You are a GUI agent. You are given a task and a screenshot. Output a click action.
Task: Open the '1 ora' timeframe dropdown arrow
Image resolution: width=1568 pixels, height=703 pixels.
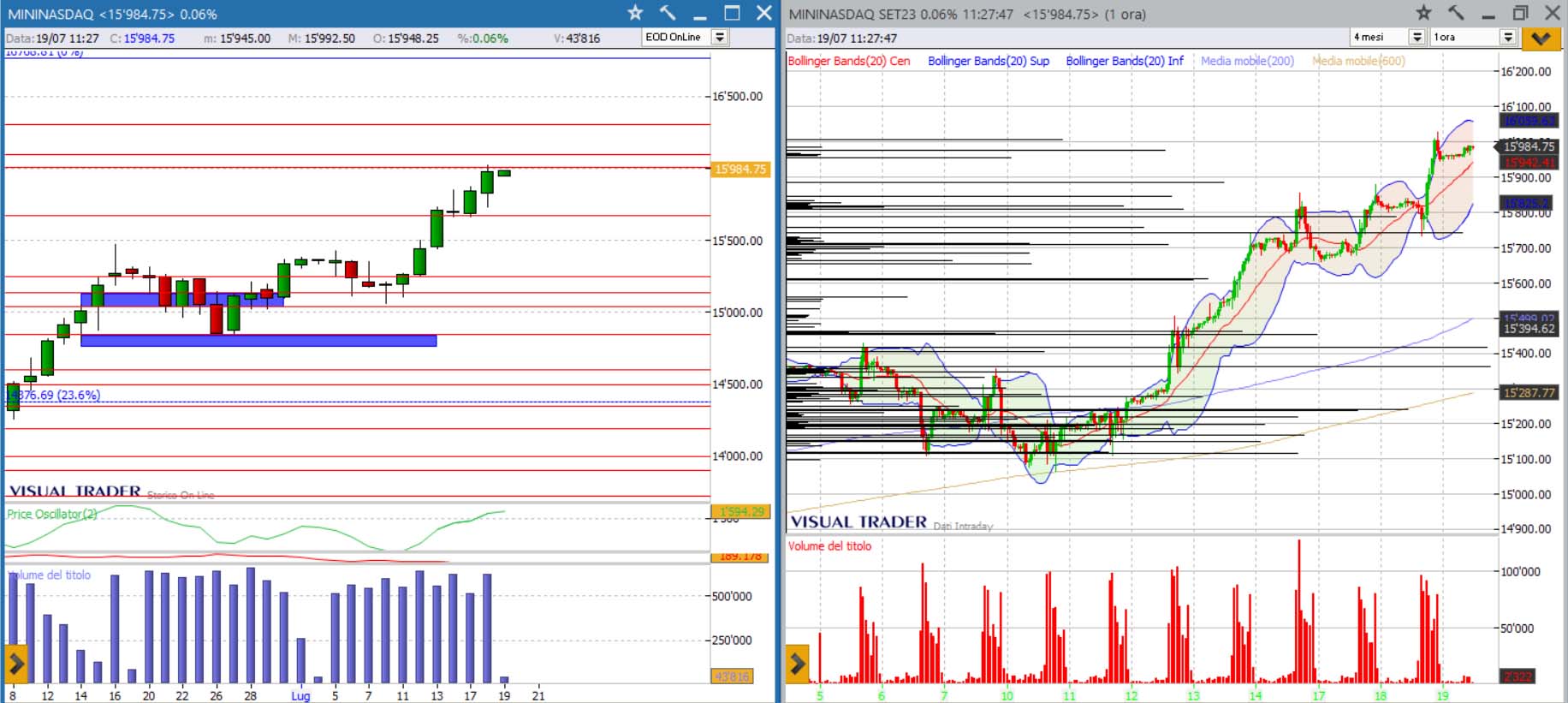point(1508,37)
